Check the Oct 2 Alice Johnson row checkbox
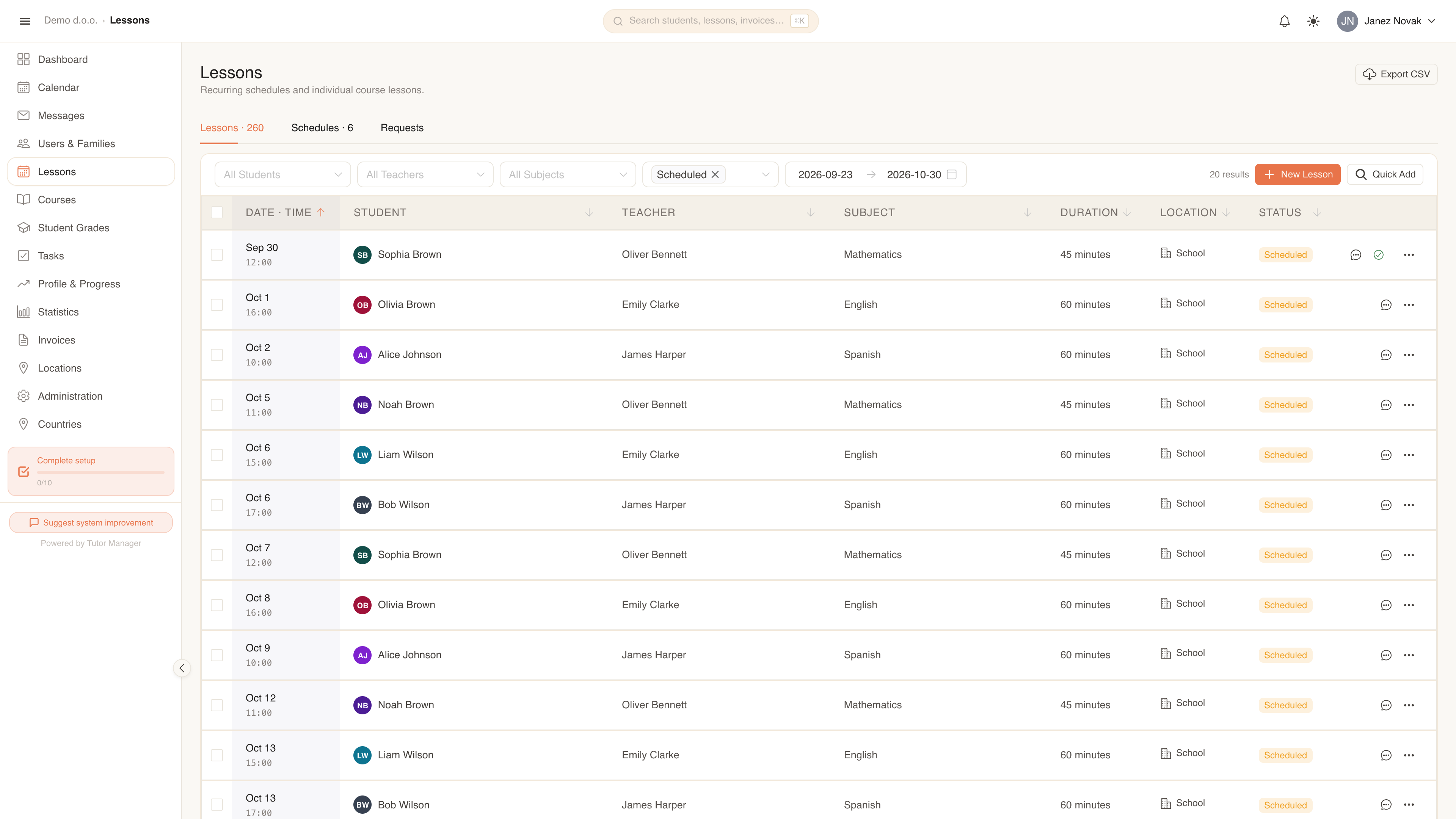The image size is (1456, 819). pyautogui.click(x=217, y=355)
